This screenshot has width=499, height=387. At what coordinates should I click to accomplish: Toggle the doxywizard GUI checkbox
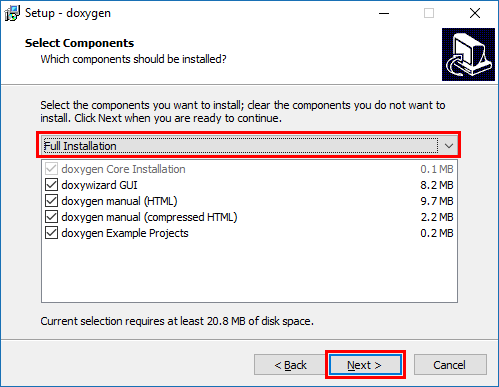tap(51, 185)
